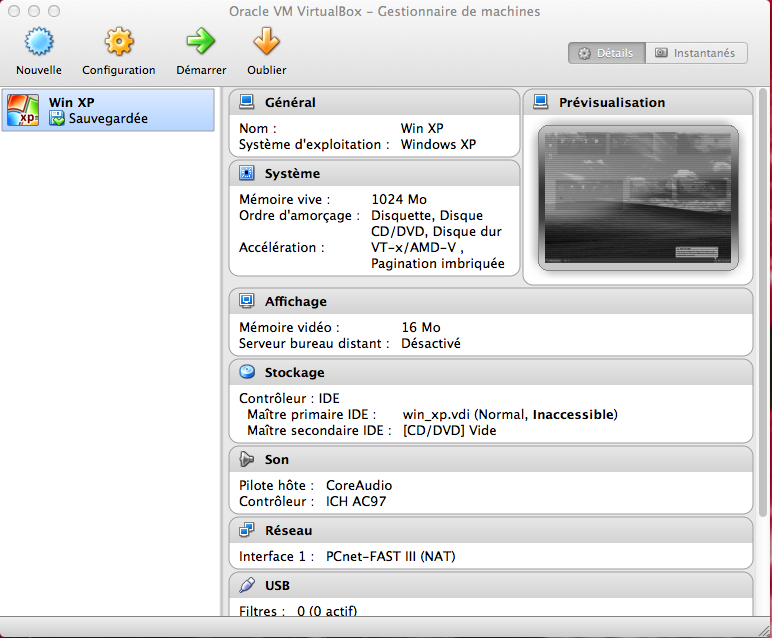
Task: Click the Général section monitor icon
Action: pyautogui.click(x=246, y=102)
